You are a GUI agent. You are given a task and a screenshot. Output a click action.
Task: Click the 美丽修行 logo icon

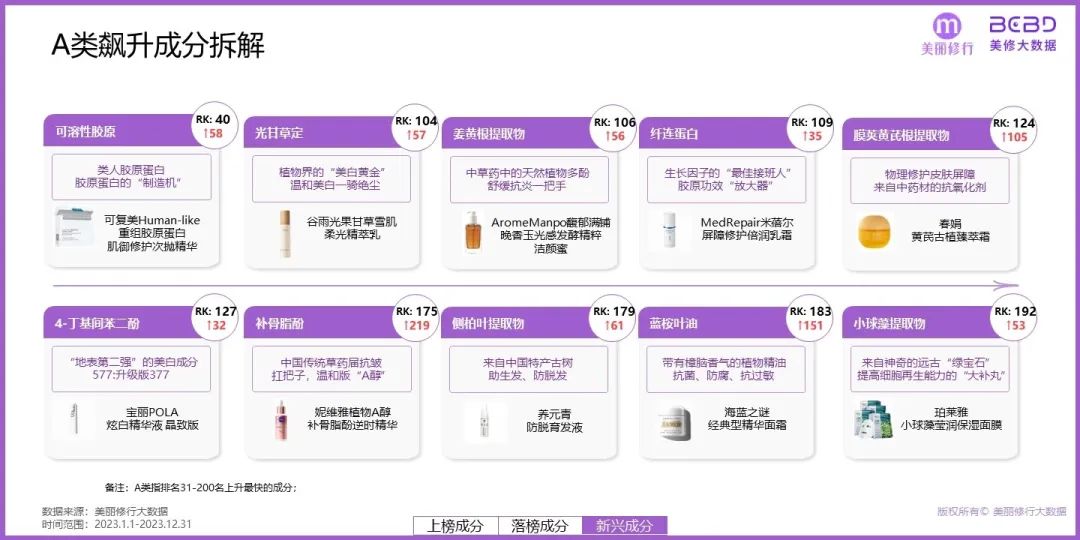tap(947, 33)
